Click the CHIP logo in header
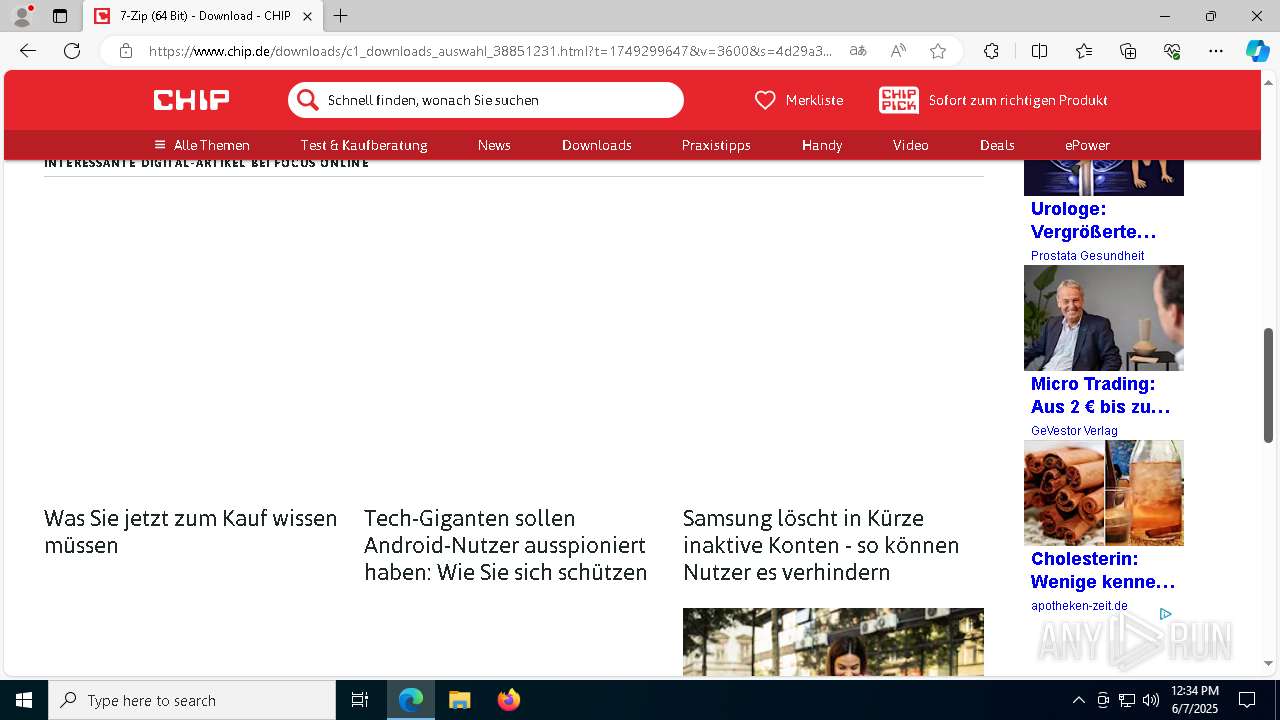This screenshot has height=720, width=1280. coord(191,100)
